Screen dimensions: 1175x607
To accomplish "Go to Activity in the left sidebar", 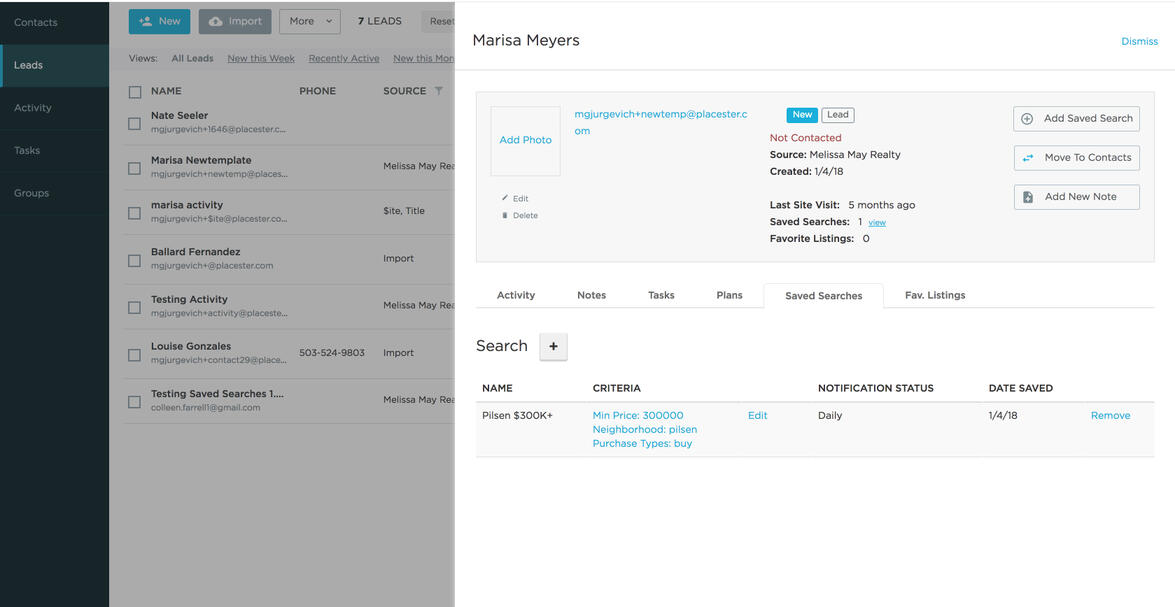I will [x=33, y=108].
